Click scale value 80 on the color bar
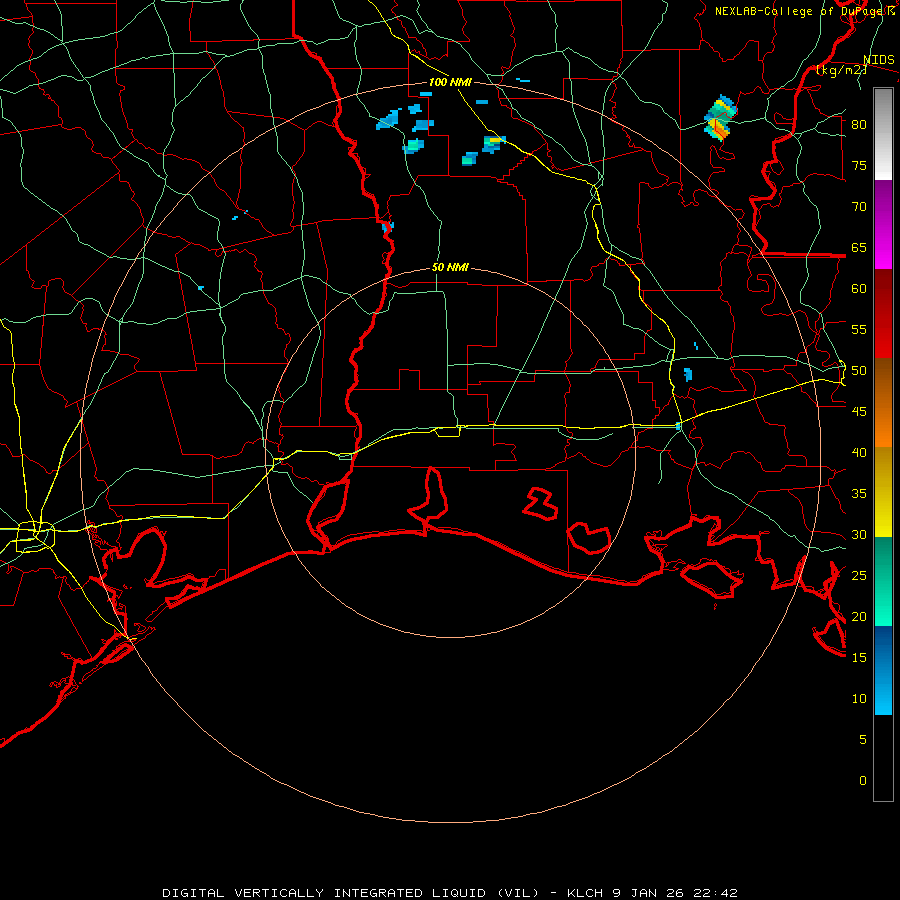This screenshot has height=900, width=900. coord(859,125)
